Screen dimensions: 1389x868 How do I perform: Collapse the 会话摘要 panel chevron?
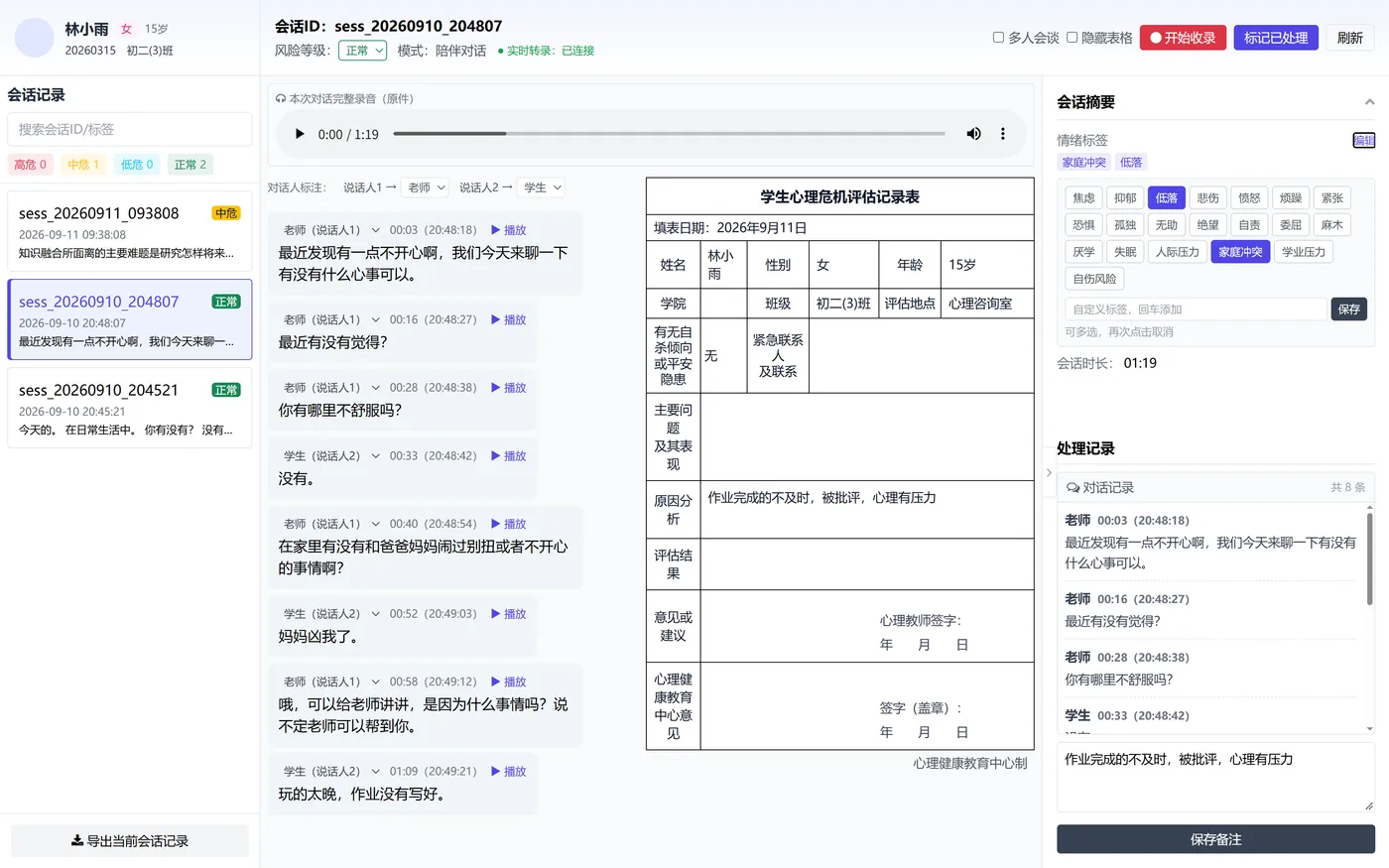[x=1369, y=102]
